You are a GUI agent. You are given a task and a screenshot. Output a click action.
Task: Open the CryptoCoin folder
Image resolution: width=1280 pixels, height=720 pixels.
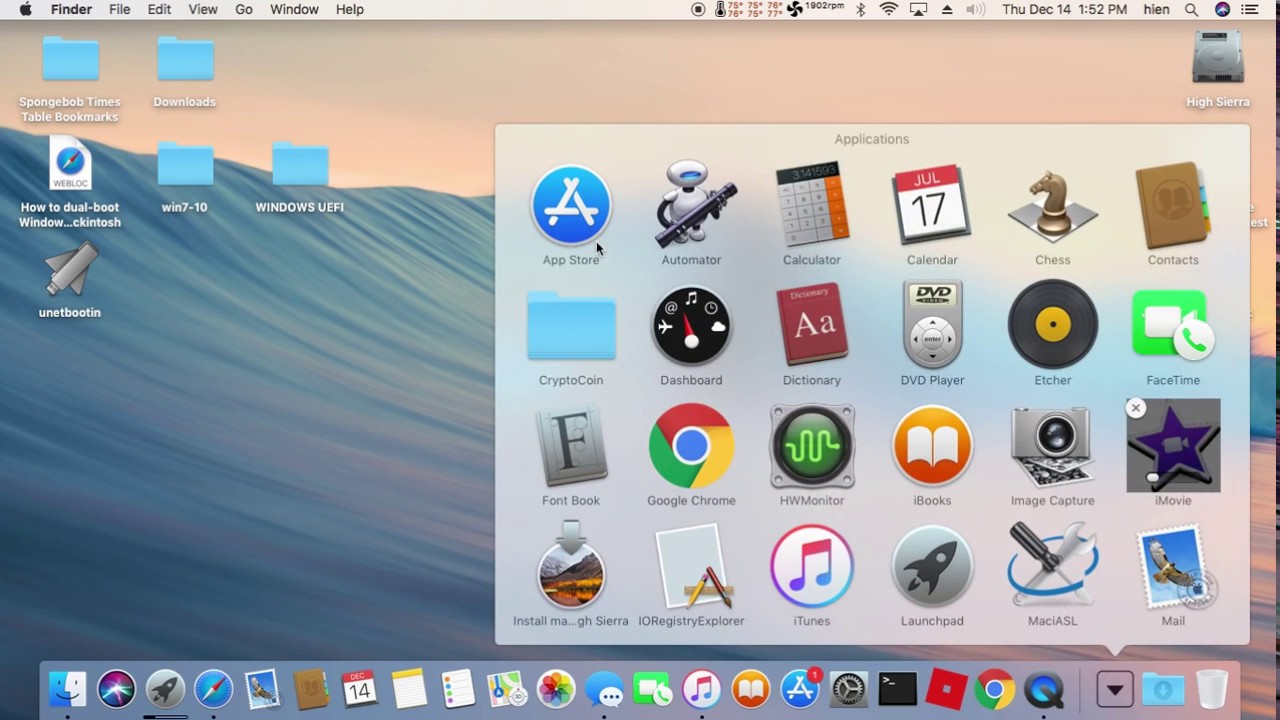[x=571, y=326]
